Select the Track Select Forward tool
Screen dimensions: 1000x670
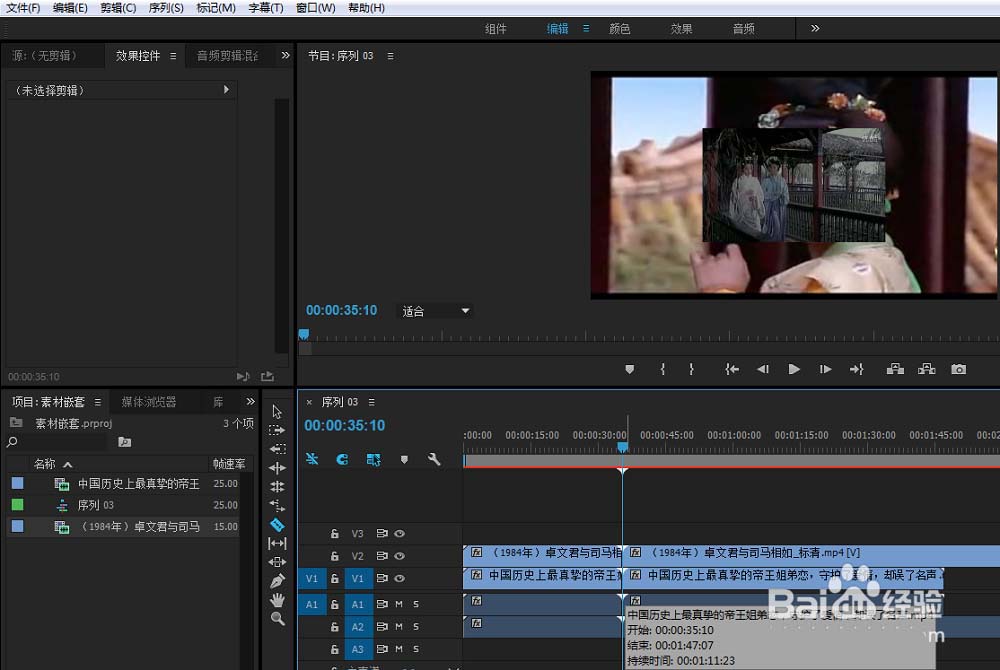[x=277, y=430]
